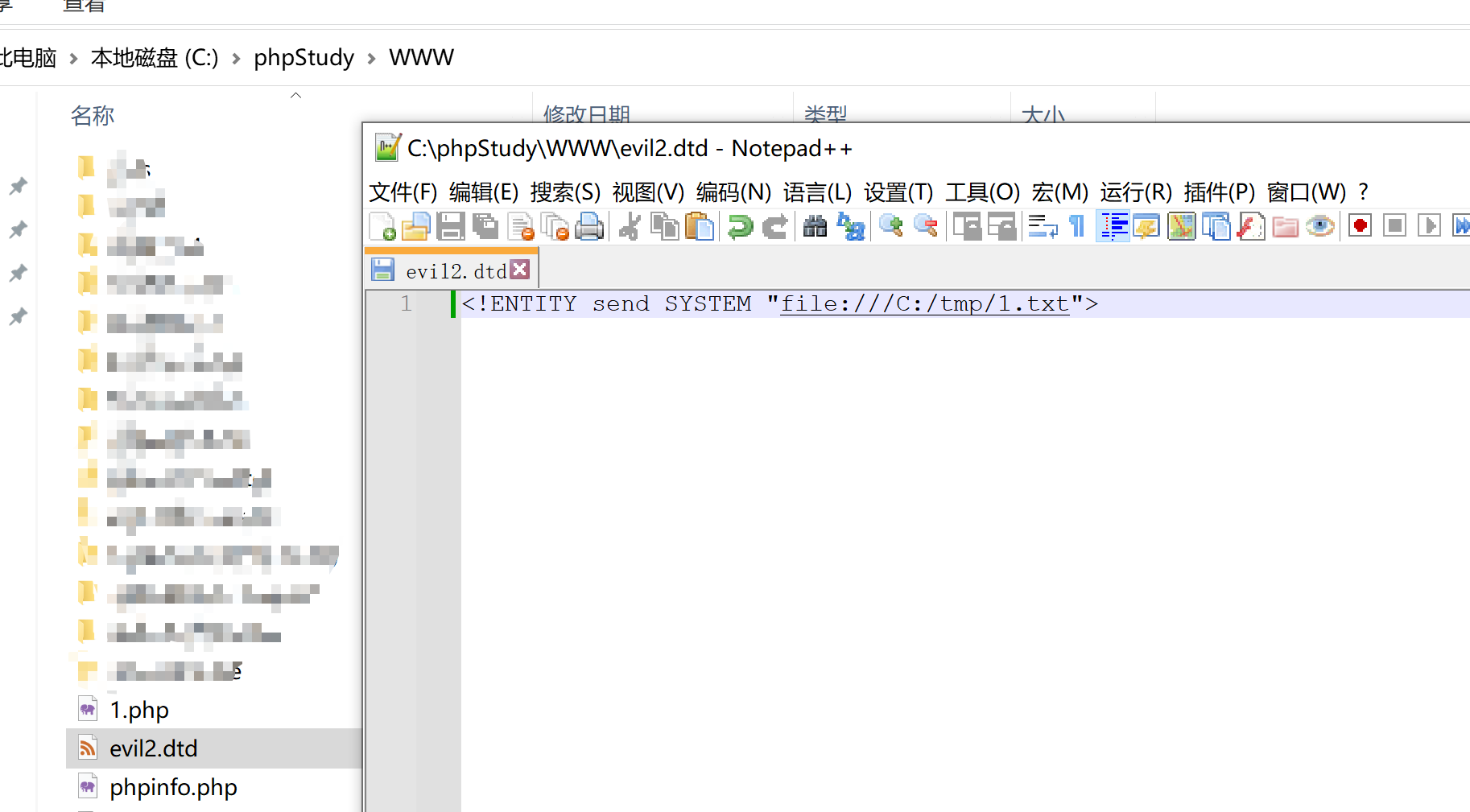This screenshot has width=1470, height=812.
Task: Toggle word wrap toolbar icon
Action: 1043,227
